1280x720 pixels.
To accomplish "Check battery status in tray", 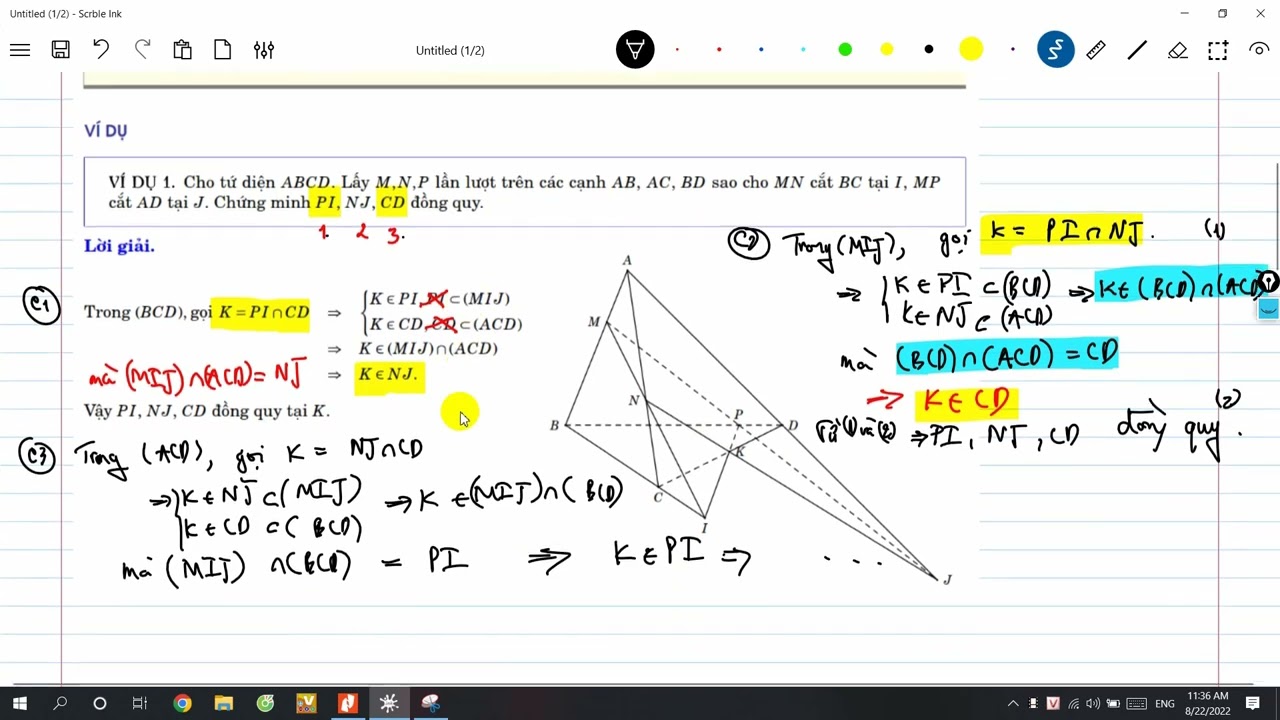I will [1113, 704].
